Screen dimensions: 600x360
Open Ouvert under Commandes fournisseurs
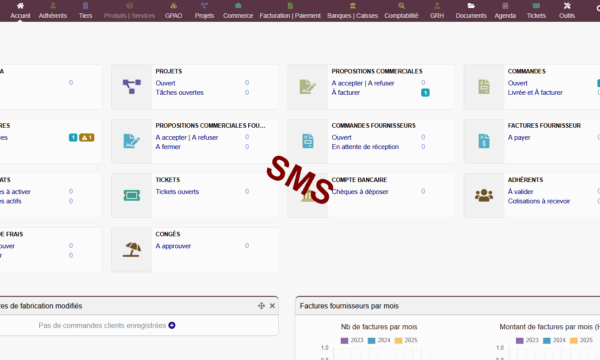(x=341, y=137)
